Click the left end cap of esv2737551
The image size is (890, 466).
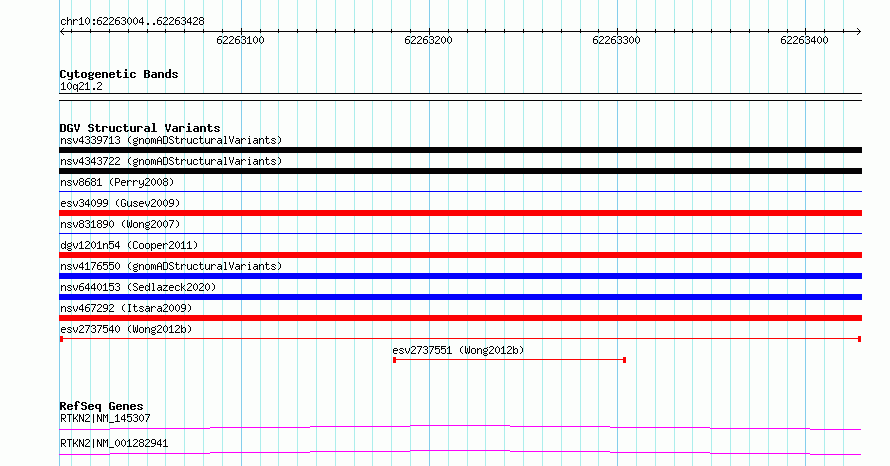pos(394,360)
